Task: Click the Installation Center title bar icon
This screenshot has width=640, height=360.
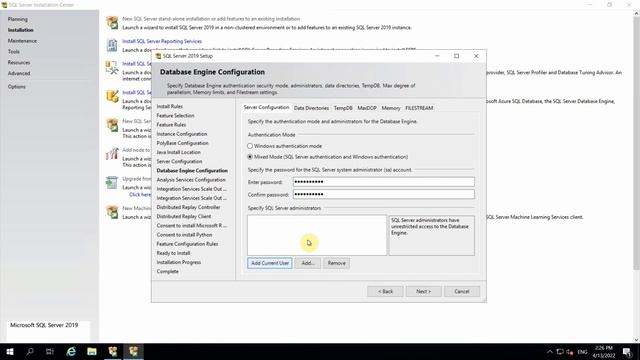Action: point(4,5)
